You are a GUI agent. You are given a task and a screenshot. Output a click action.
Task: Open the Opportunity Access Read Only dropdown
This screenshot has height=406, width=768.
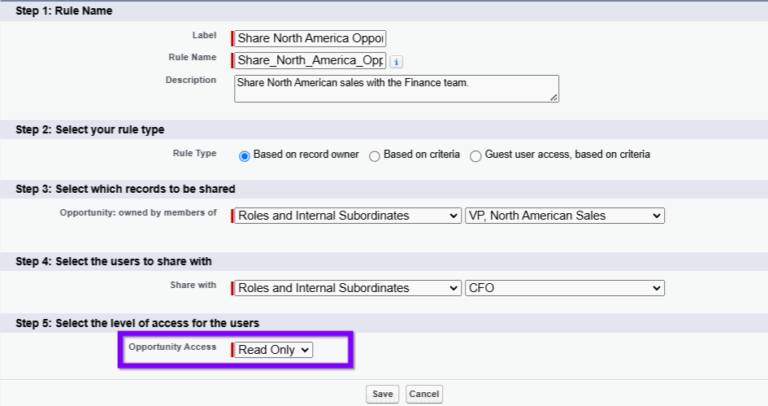273,350
